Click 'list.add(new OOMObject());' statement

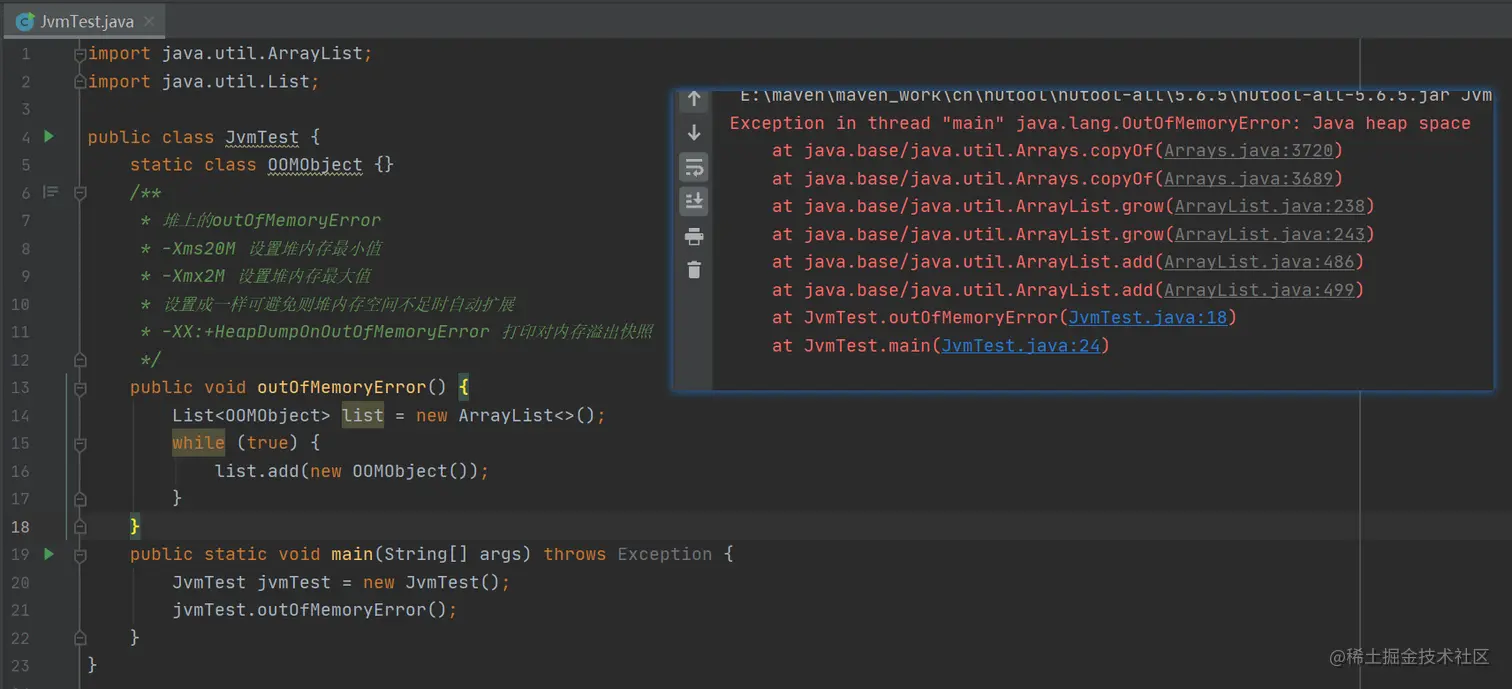pos(352,471)
